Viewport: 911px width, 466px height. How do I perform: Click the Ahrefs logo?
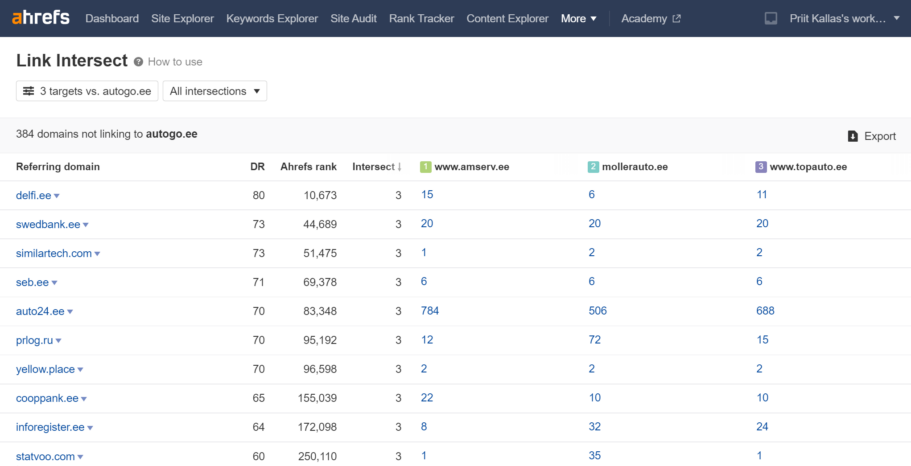[x=41, y=18]
